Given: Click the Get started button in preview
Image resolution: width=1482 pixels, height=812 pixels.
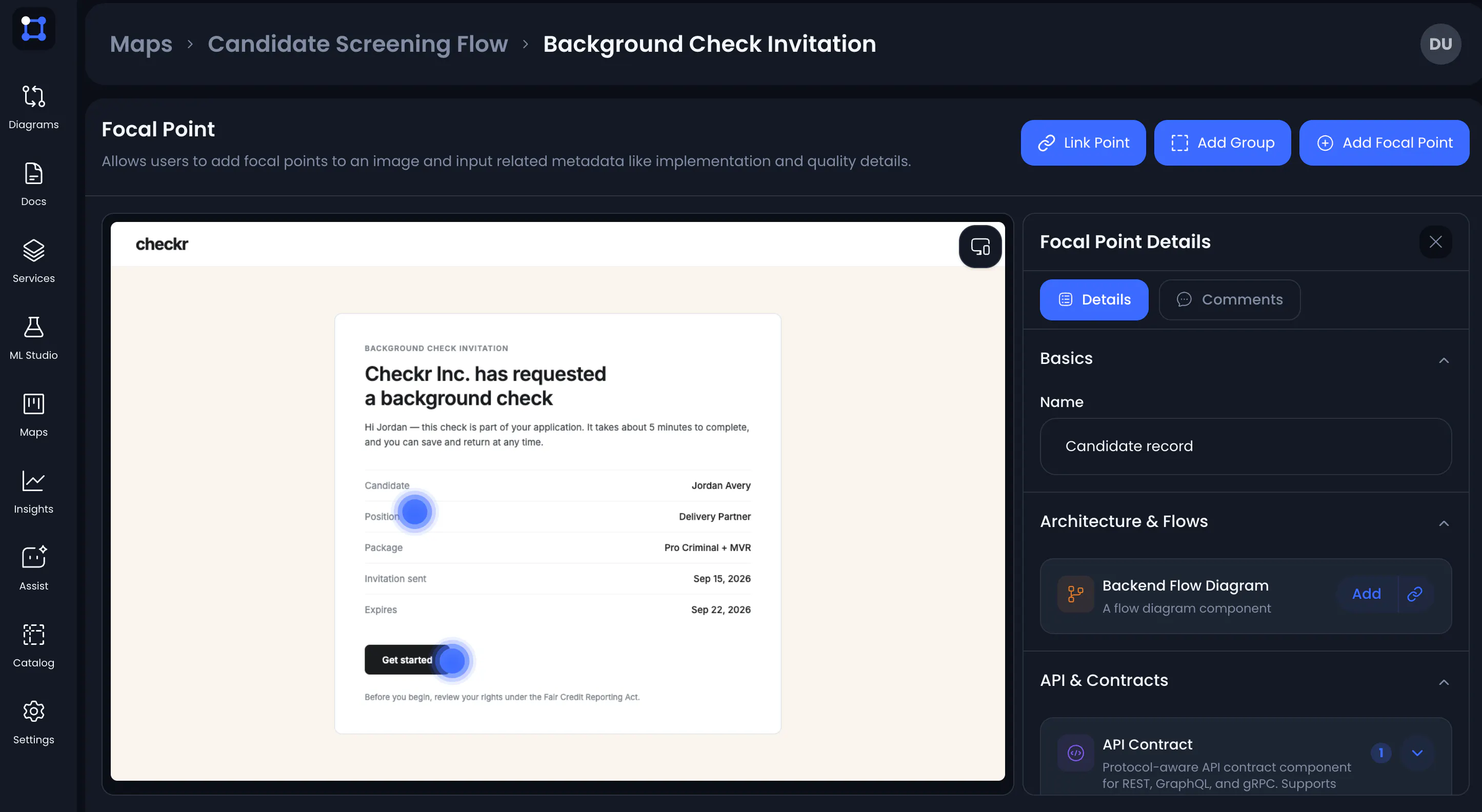Looking at the screenshot, I should [x=407, y=660].
